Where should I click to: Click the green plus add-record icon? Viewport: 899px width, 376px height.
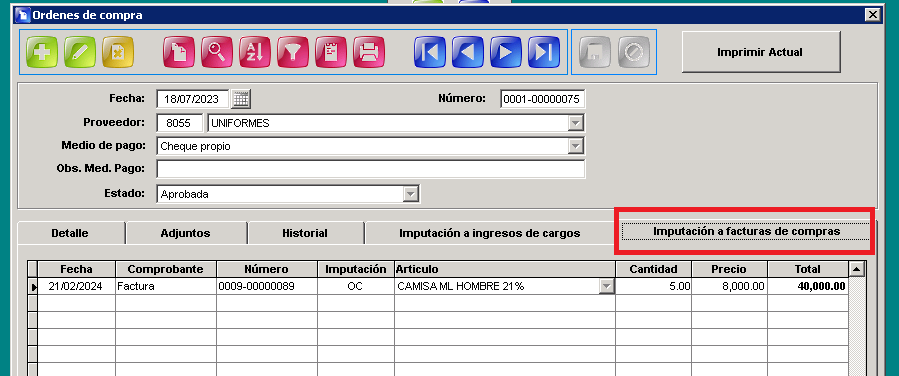(42, 52)
